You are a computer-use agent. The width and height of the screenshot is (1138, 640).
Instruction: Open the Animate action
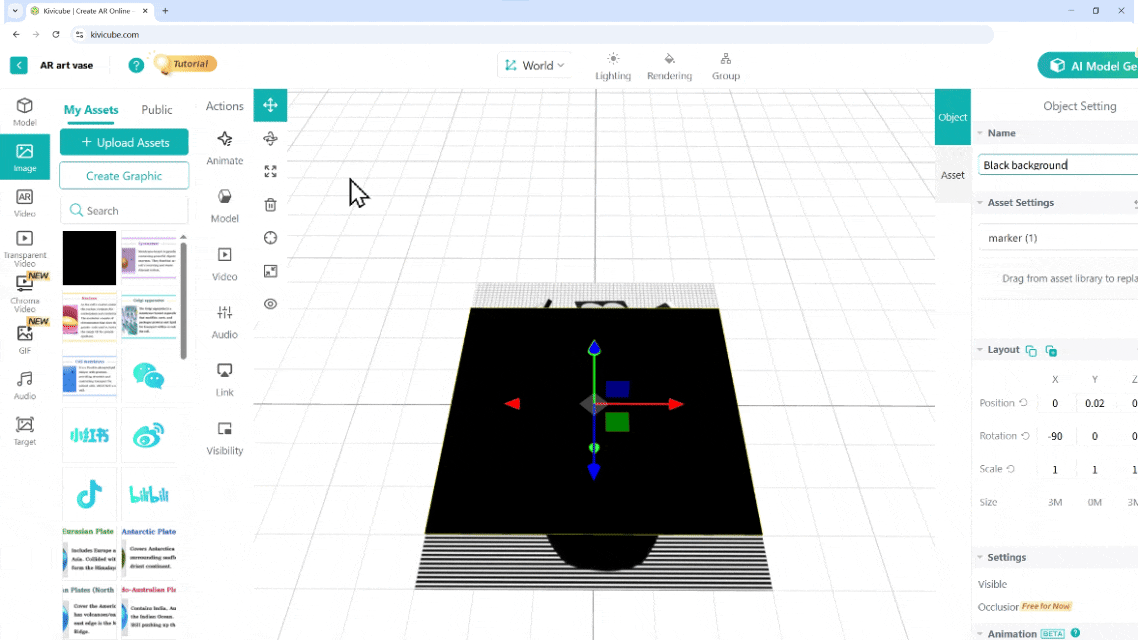(x=224, y=146)
